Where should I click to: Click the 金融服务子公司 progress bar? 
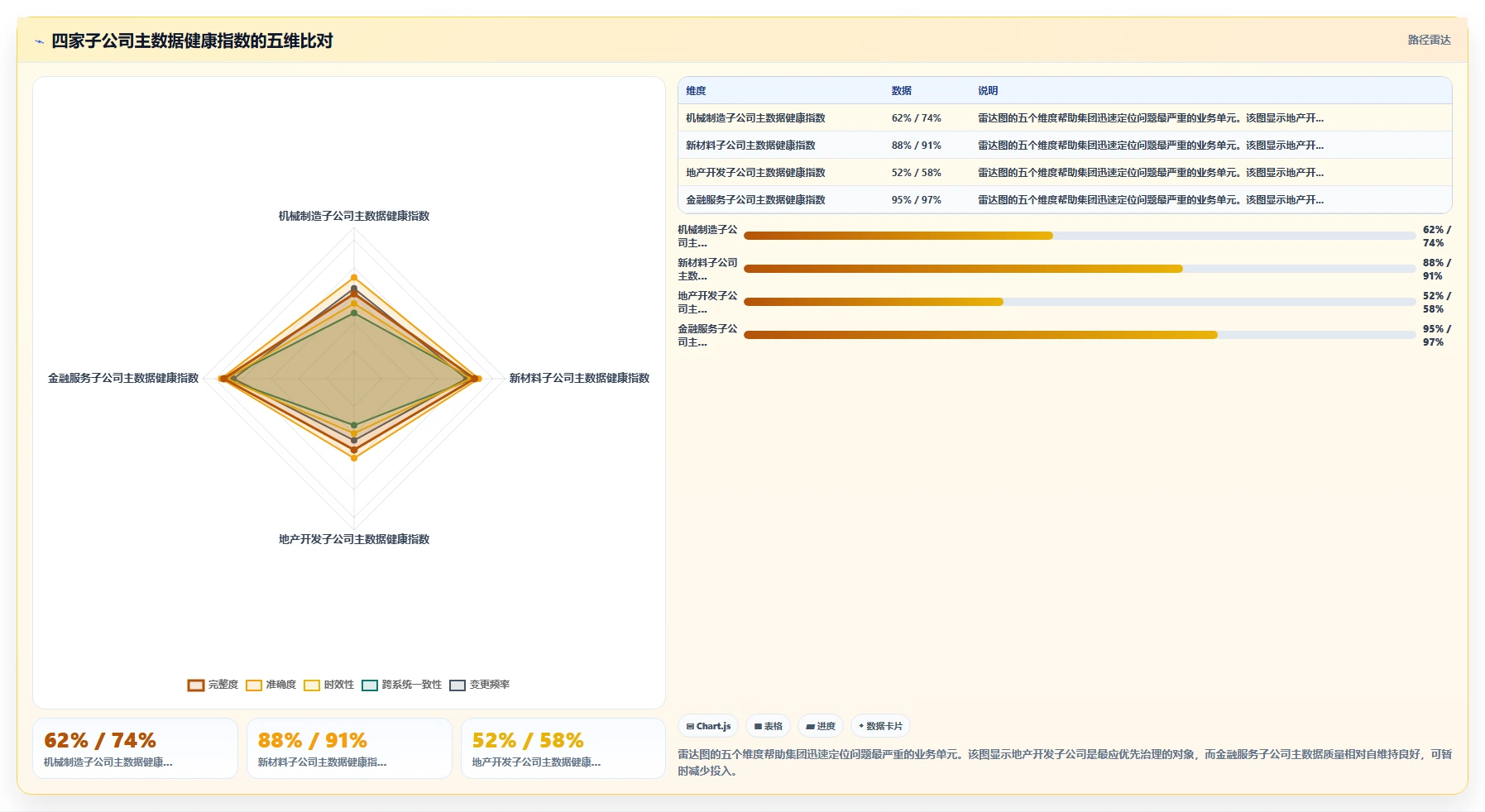[1080, 335]
